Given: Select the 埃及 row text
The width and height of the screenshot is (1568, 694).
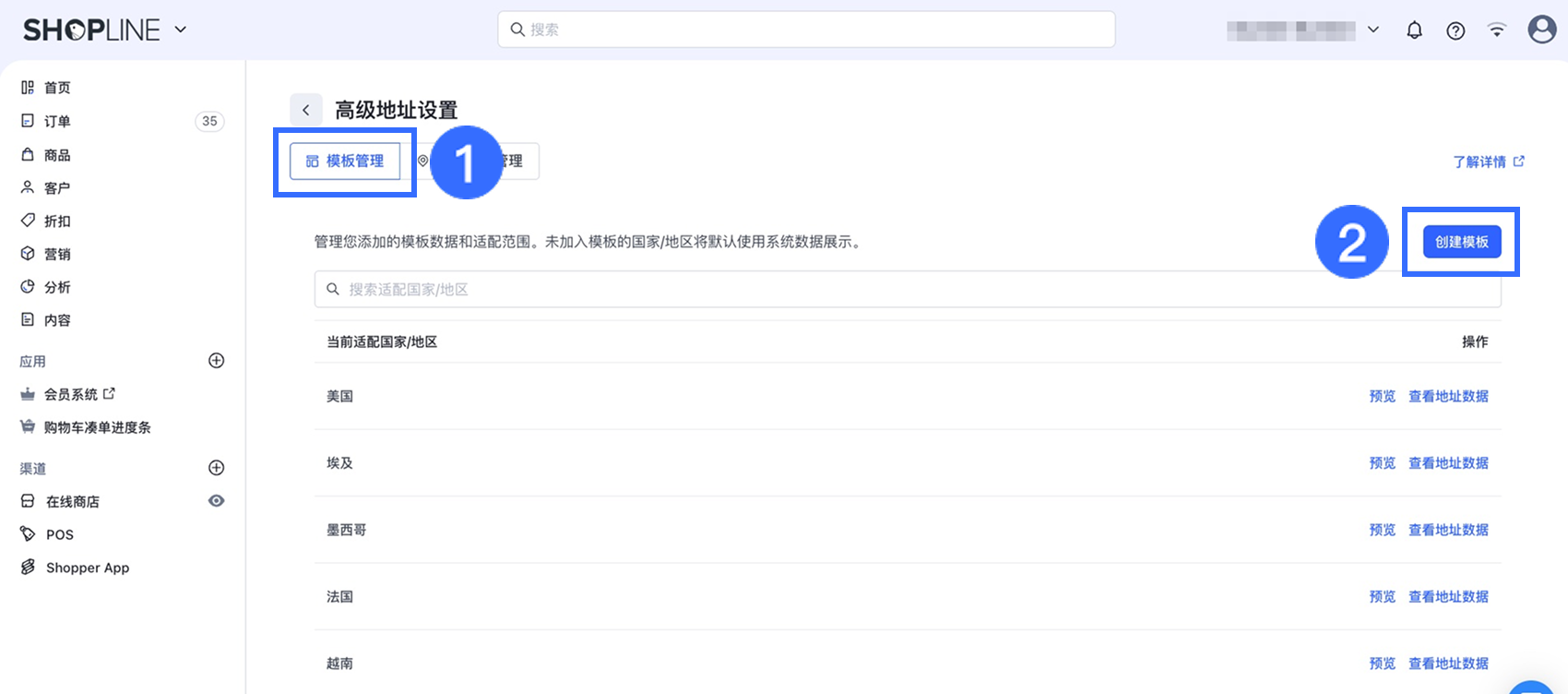Looking at the screenshot, I should click(x=339, y=462).
